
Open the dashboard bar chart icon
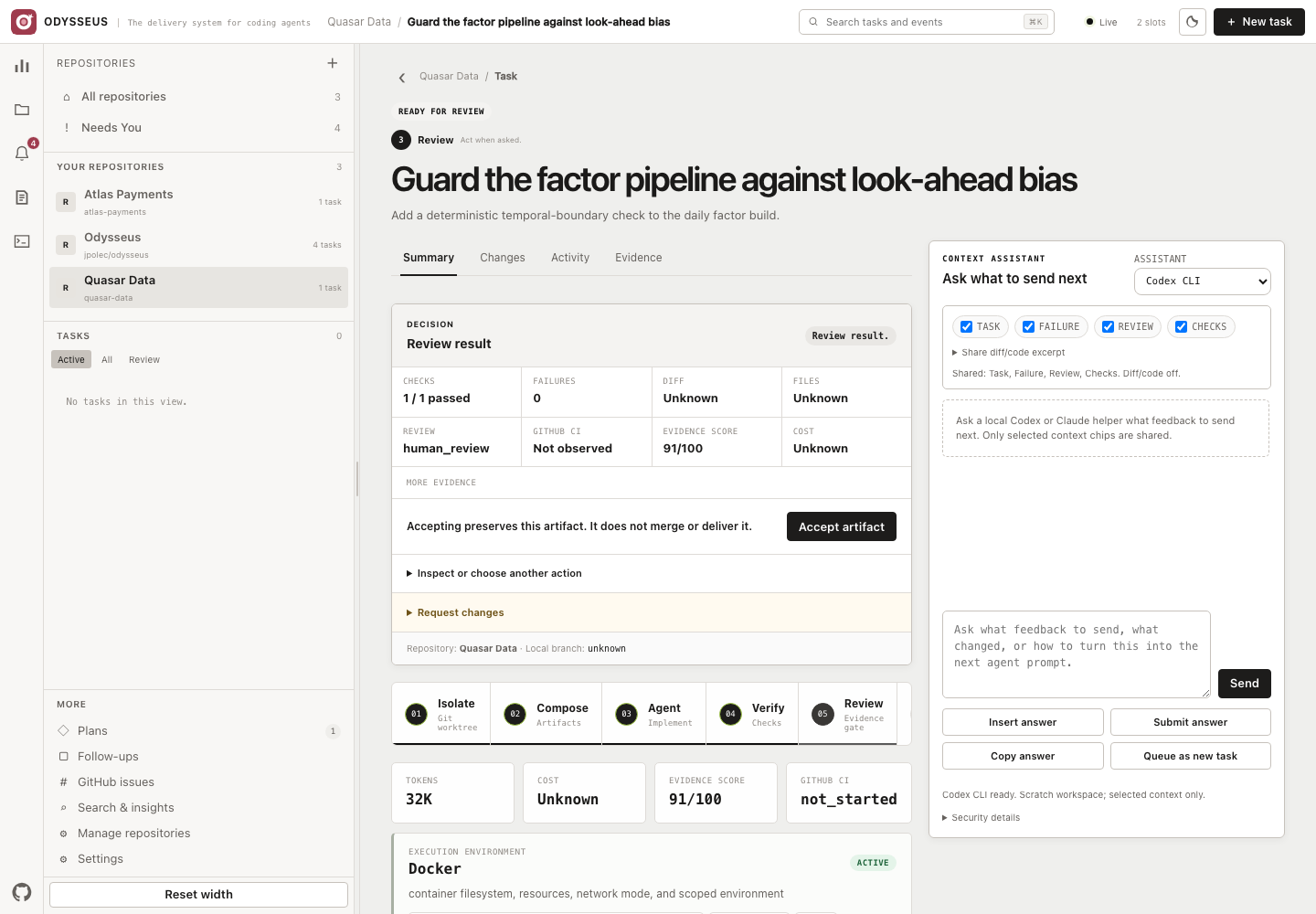[x=22, y=66]
